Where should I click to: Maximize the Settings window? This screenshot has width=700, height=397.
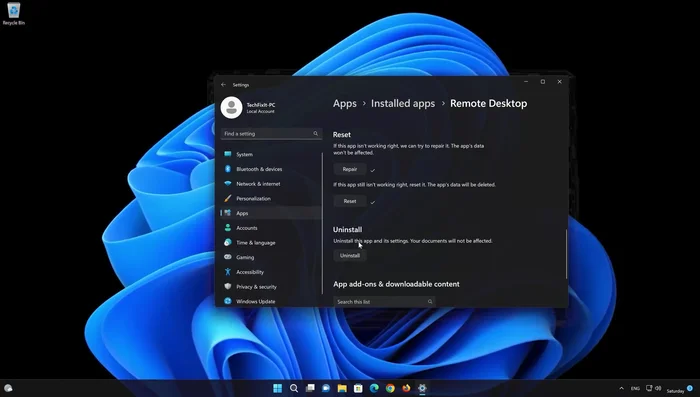click(x=543, y=82)
